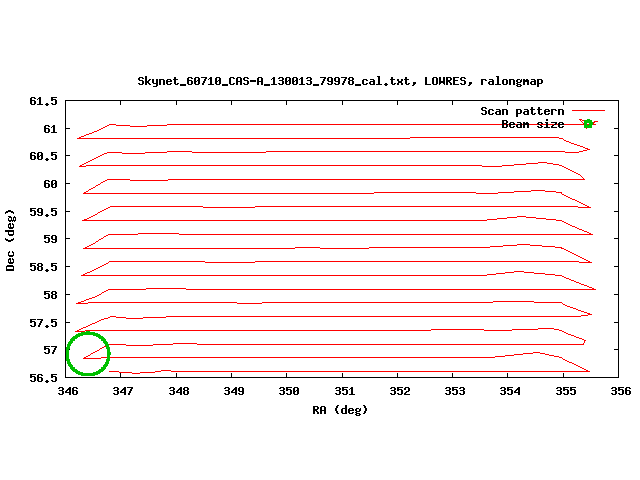
Task: Click the 59 Dec axis tick label
Action: click(x=50, y=239)
